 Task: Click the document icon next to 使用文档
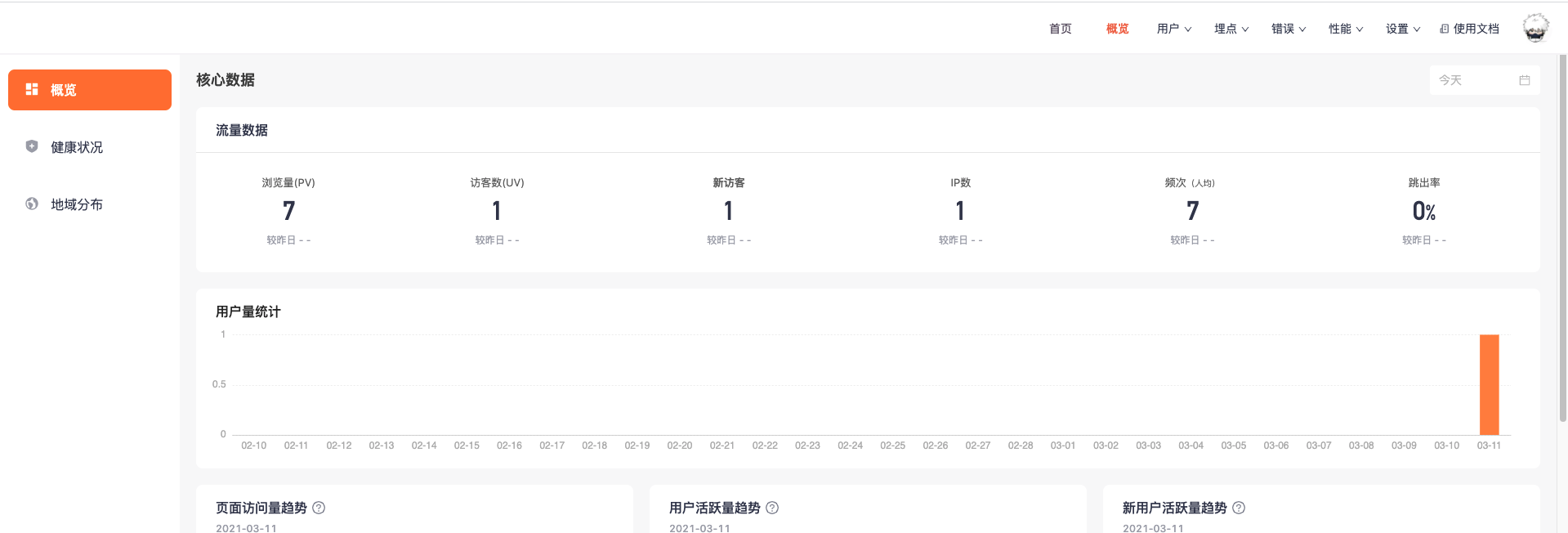pos(1445,29)
